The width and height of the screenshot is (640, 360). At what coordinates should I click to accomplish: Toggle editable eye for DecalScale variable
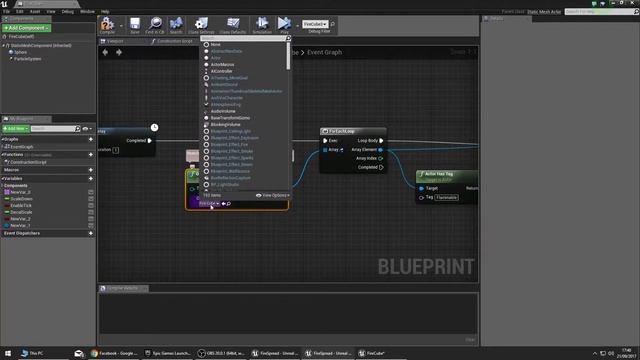[91, 212]
